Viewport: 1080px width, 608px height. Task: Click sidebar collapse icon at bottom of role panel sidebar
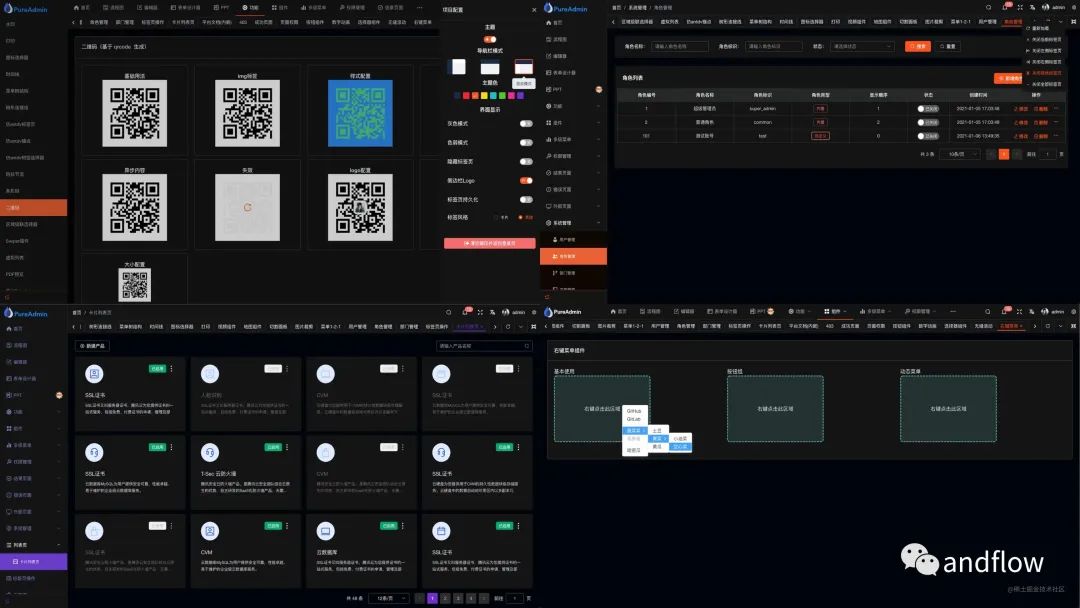coord(548,297)
